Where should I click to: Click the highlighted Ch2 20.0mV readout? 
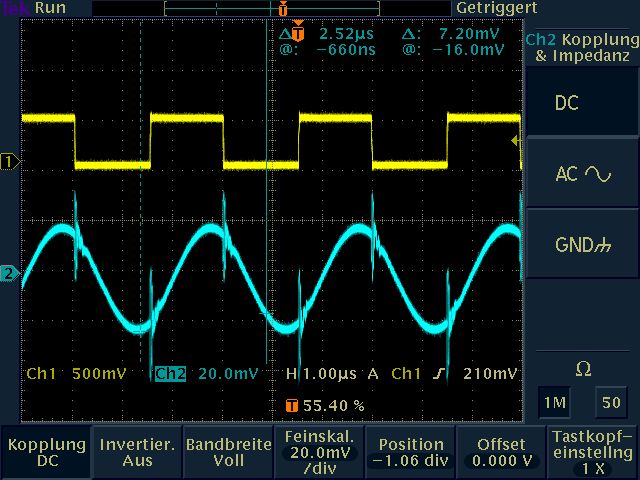coord(206,374)
